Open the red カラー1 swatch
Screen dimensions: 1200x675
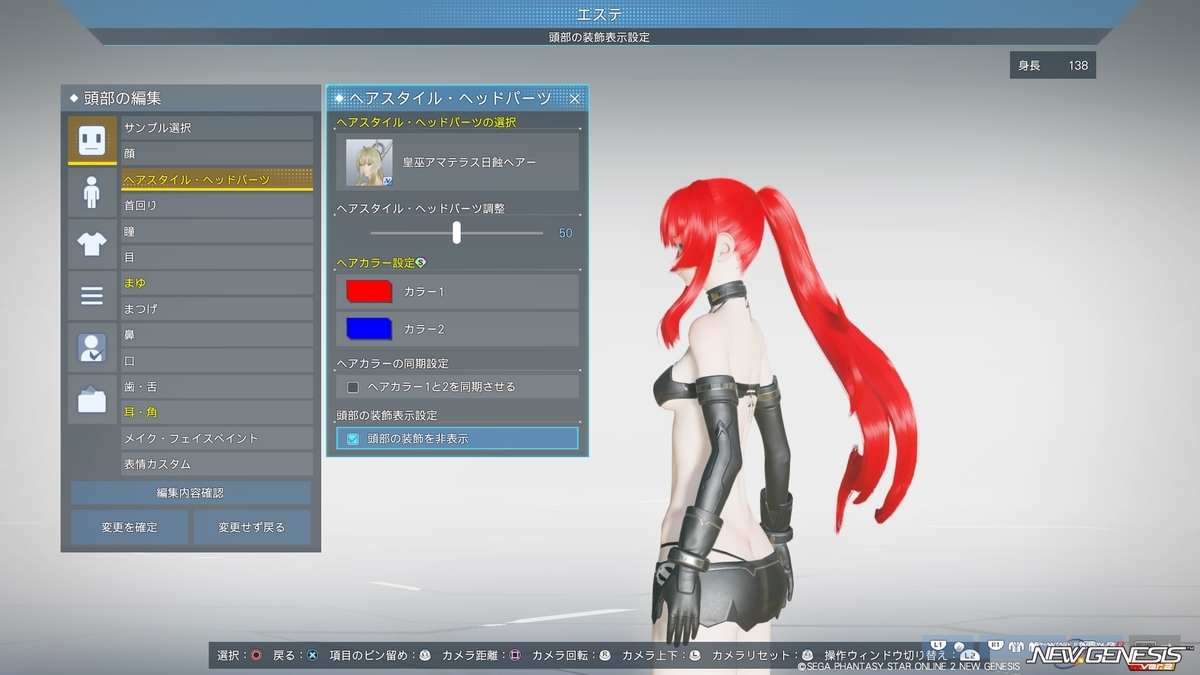(368, 291)
